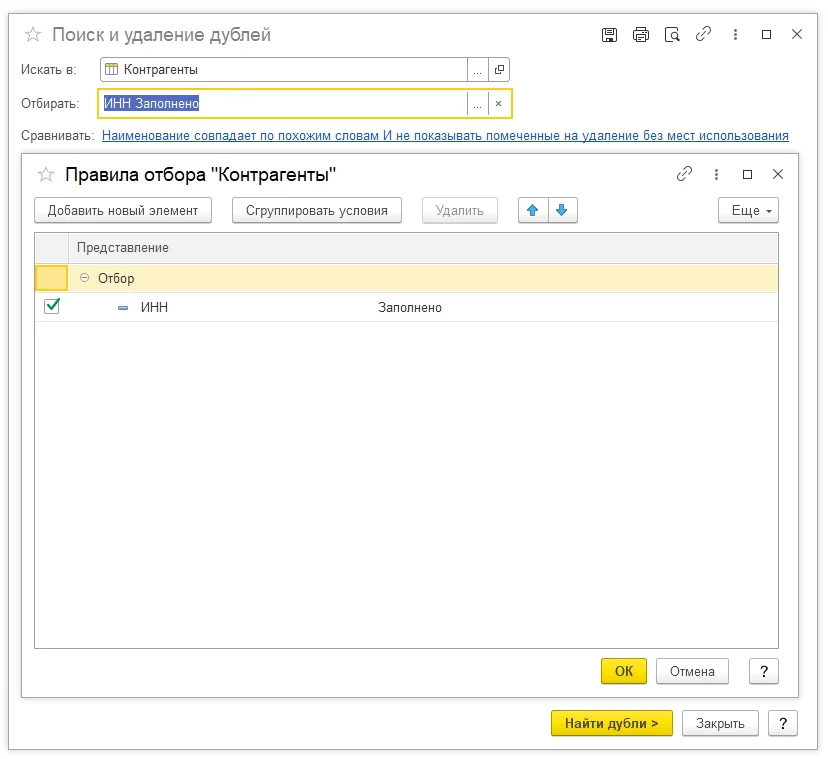This screenshot has width=828, height=759.
Task: Clear the Отбирать field with the x
Action: [498, 104]
